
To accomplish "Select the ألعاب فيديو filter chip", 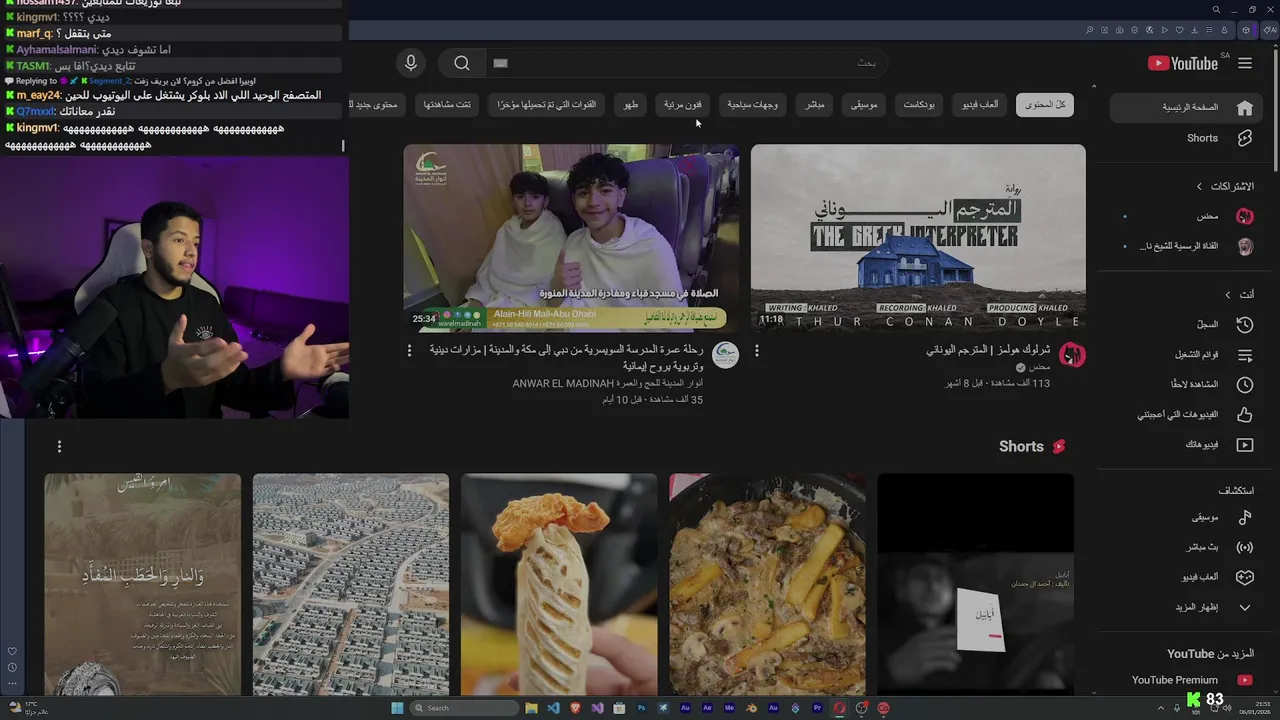I will [980, 105].
